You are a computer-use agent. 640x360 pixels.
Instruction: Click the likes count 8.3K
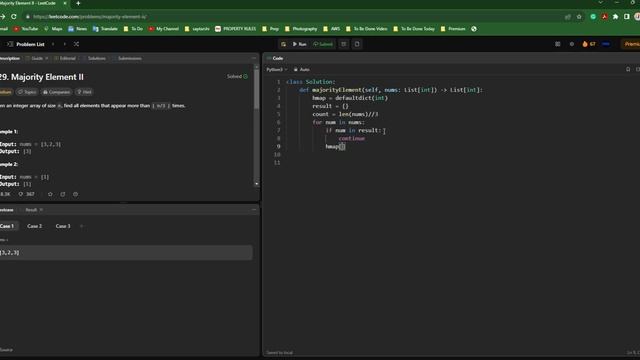[x=5, y=194]
